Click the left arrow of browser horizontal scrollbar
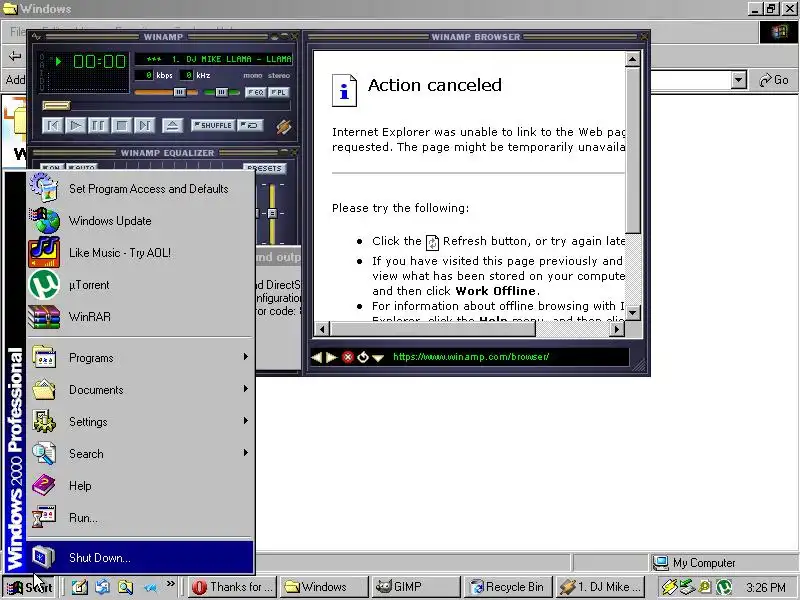 coord(321,329)
